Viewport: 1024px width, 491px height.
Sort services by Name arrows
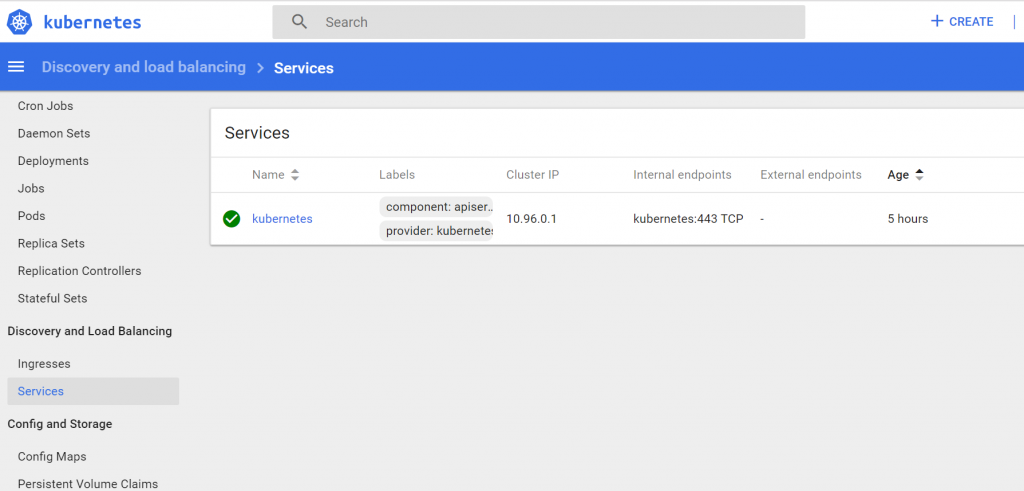pos(295,175)
